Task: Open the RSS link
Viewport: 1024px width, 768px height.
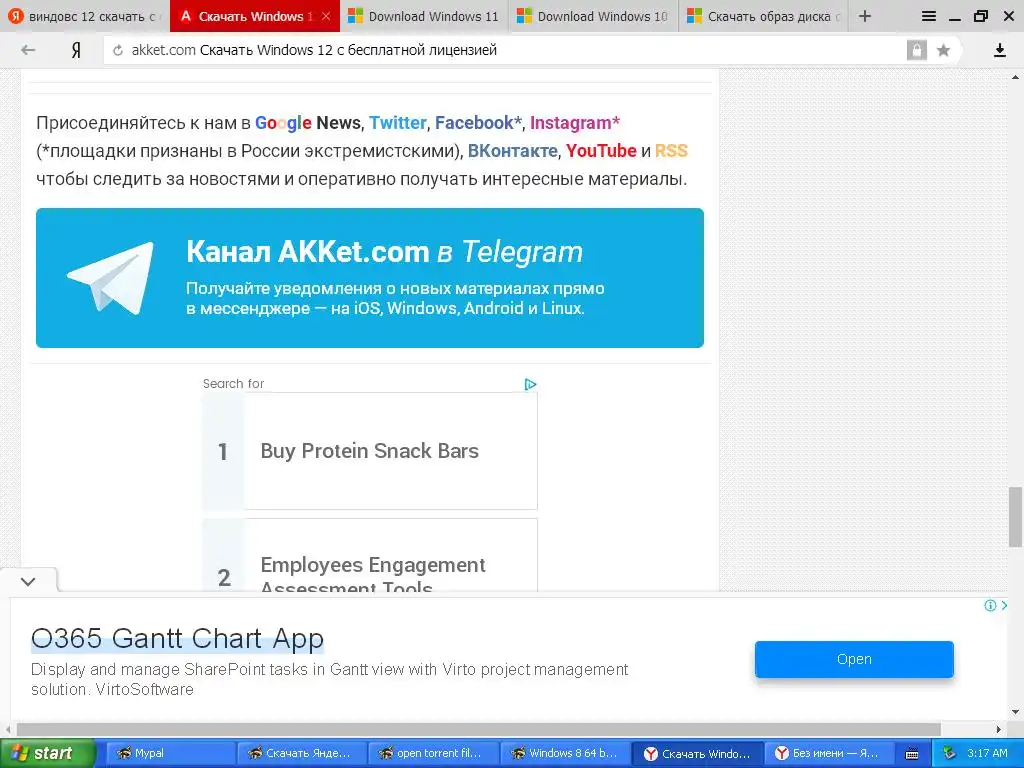Action: pos(671,151)
